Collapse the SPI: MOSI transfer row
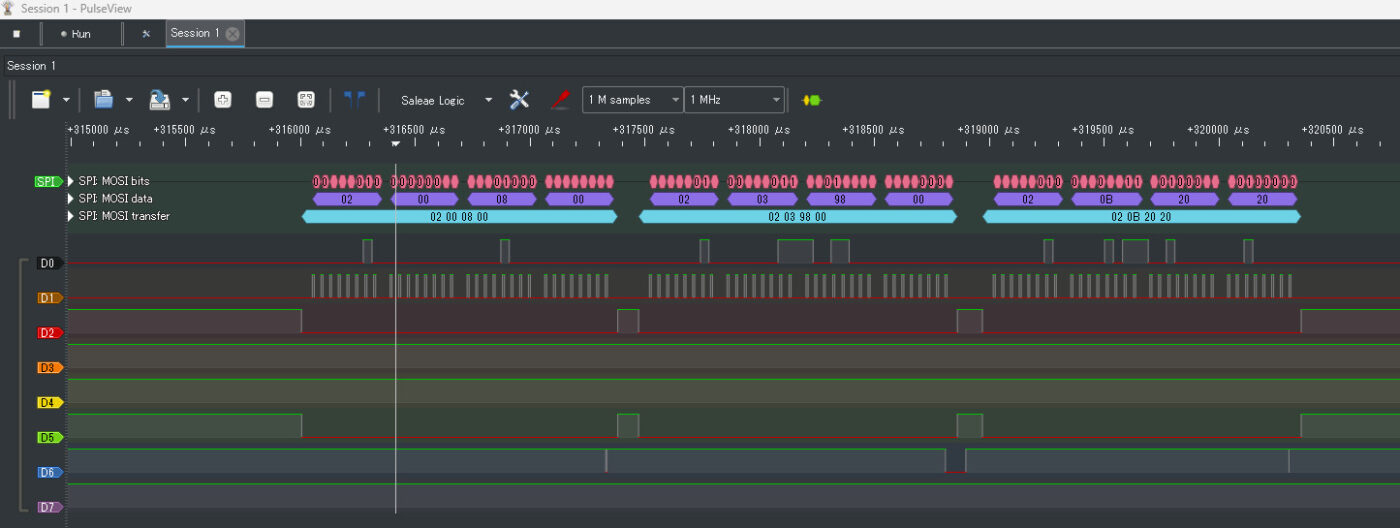 pyautogui.click(x=71, y=215)
